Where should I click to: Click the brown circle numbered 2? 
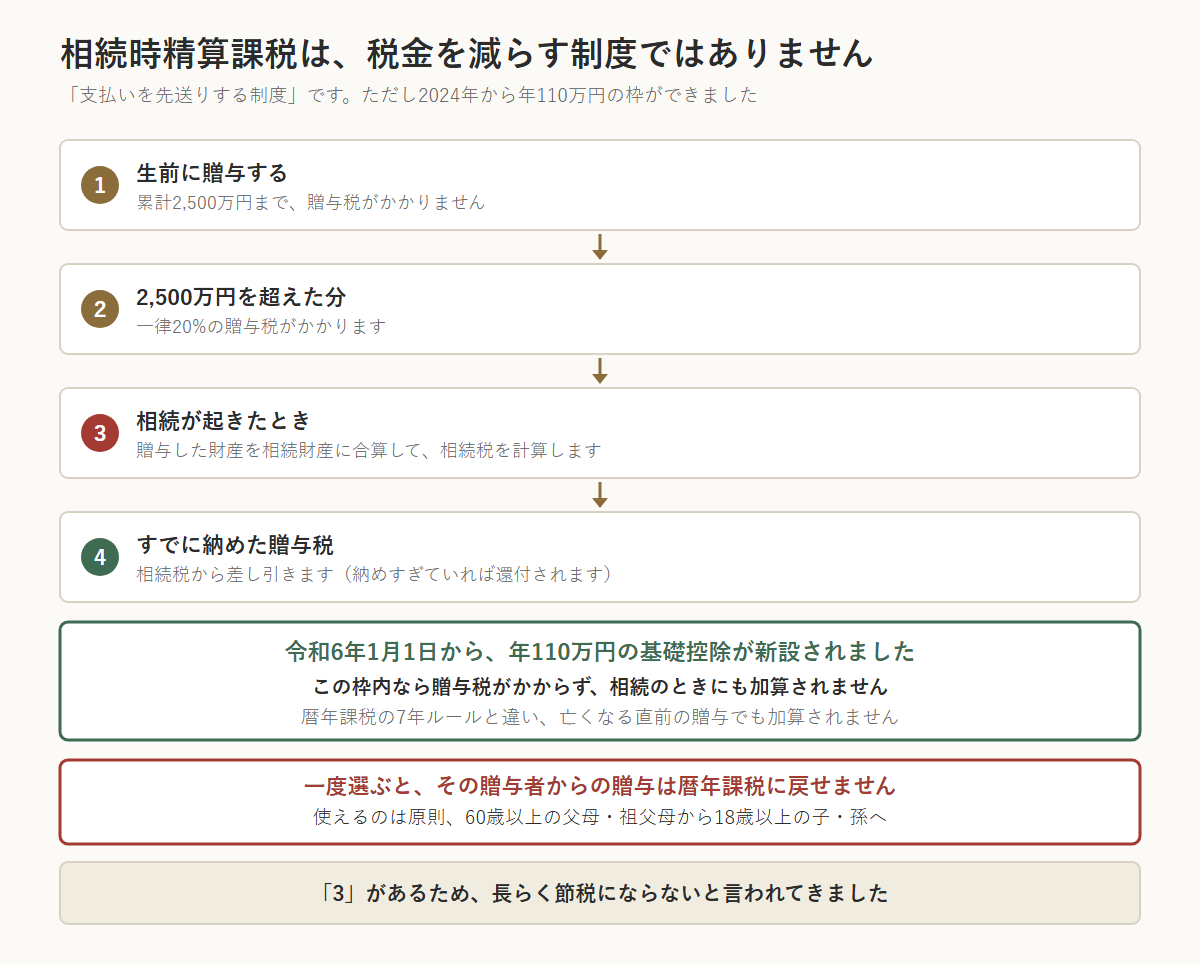(x=100, y=309)
